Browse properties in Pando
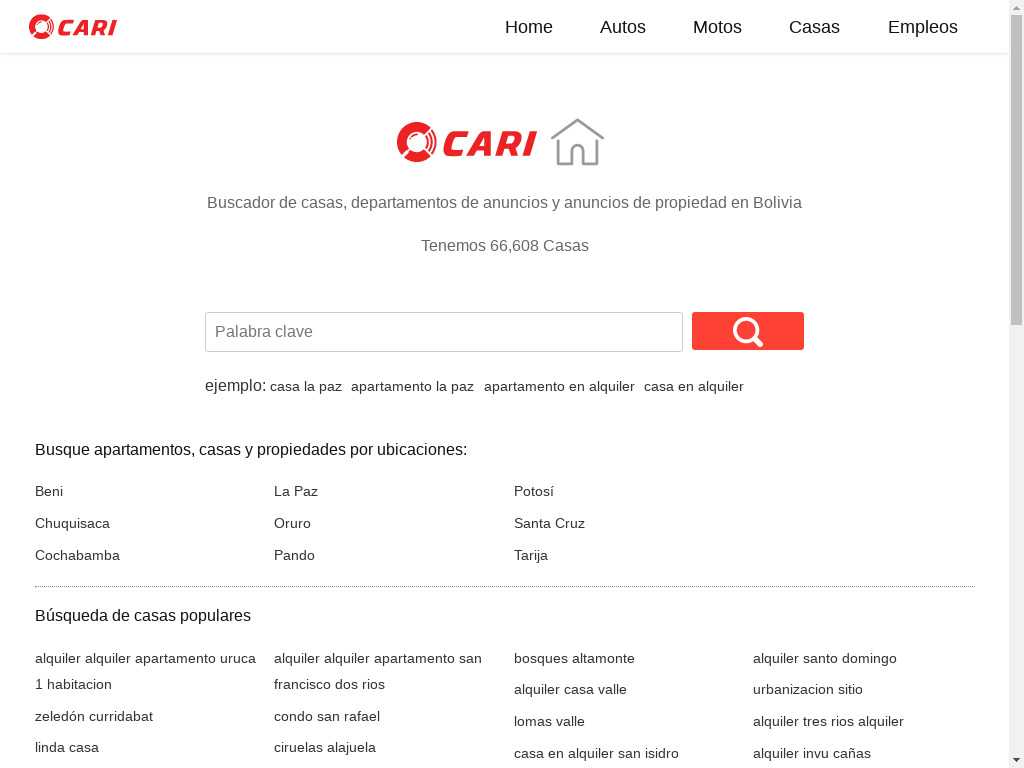Screen dimensions: 1024x768 [294, 555]
